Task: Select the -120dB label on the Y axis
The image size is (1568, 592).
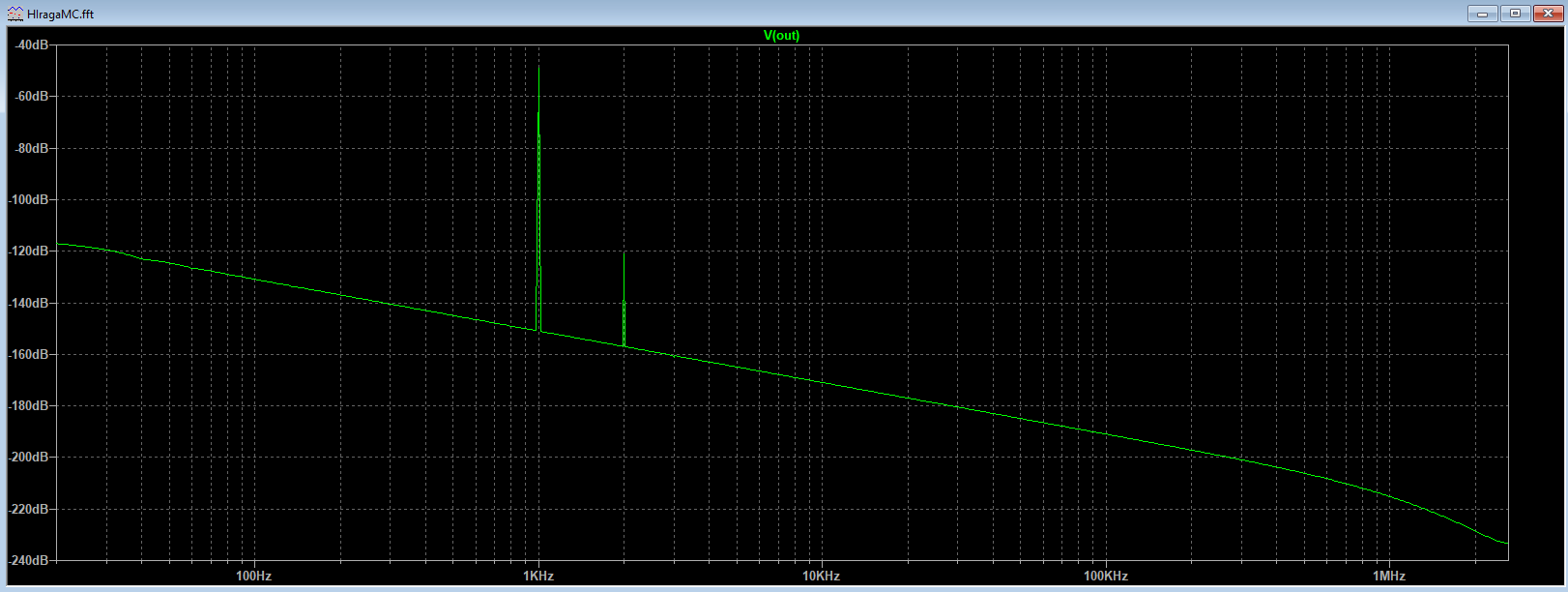Action: (x=29, y=251)
